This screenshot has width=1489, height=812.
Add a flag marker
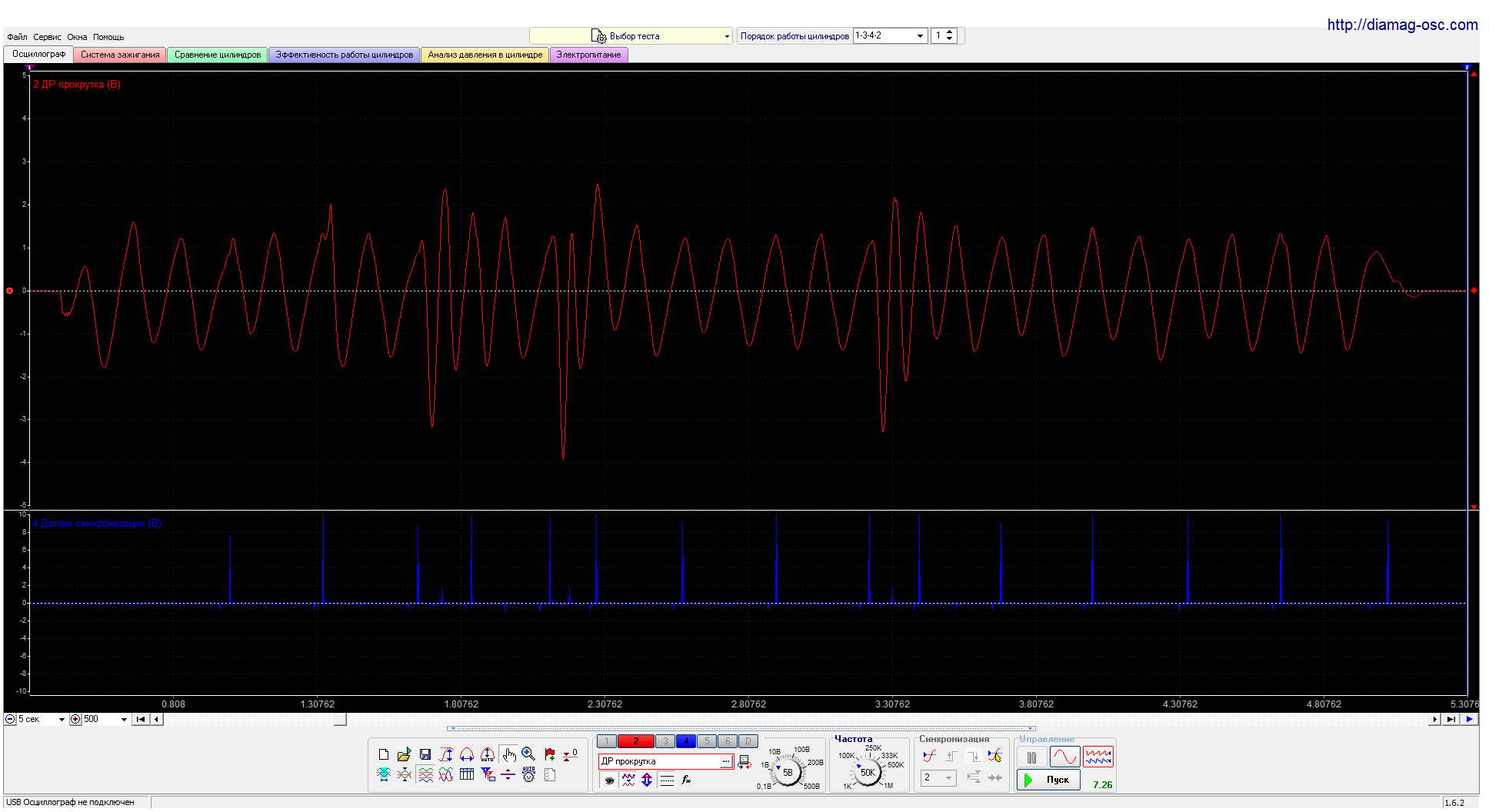tap(550, 755)
